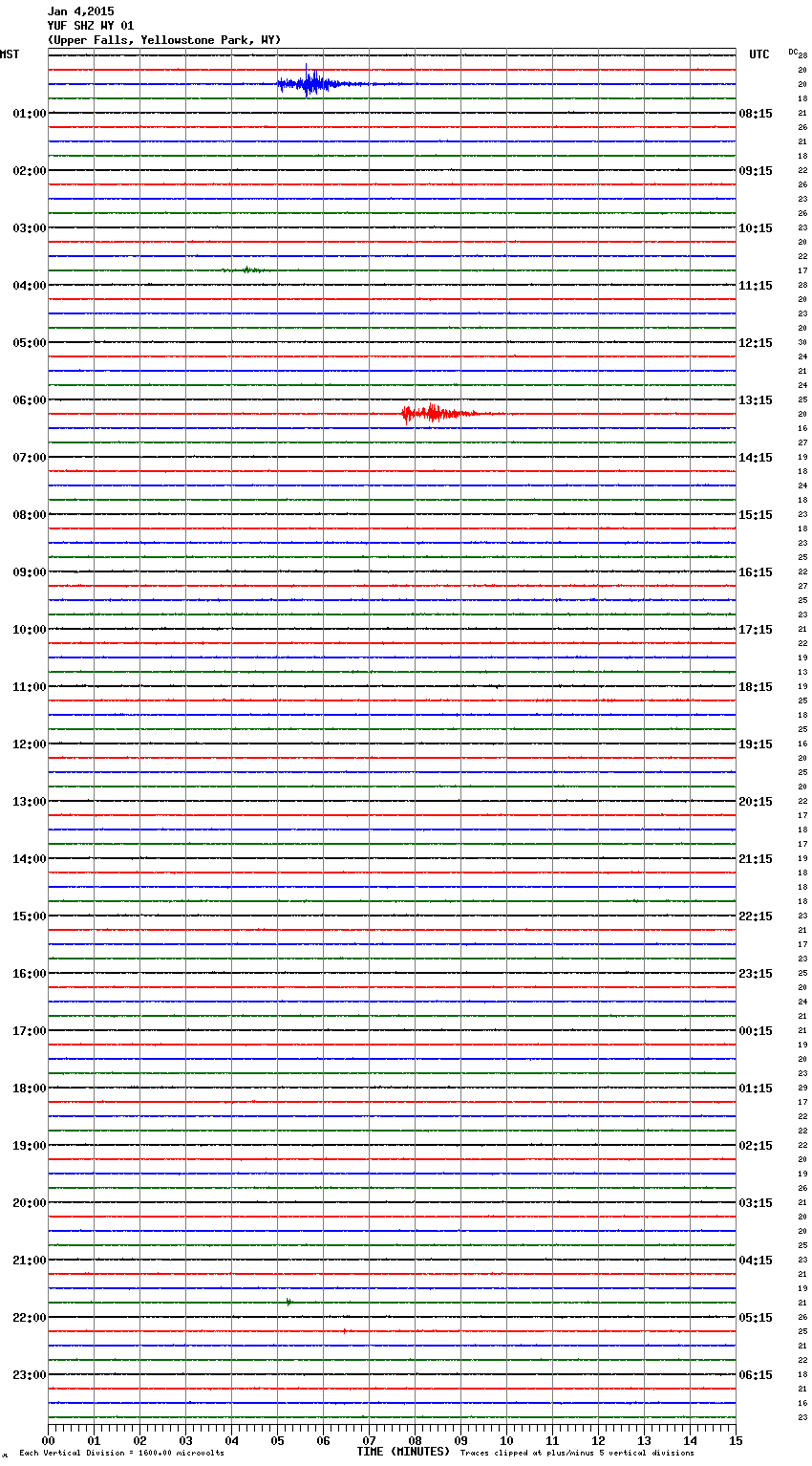Click the 18:00 MST time label
812x1466 pixels.
pos(30,1089)
